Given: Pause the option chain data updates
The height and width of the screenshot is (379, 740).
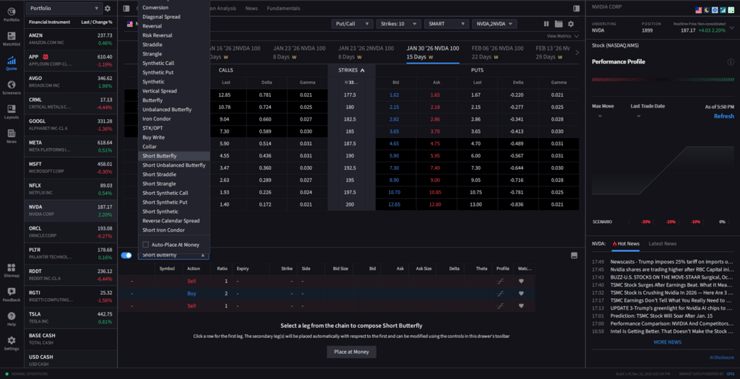Looking at the screenshot, I should 546,24.
